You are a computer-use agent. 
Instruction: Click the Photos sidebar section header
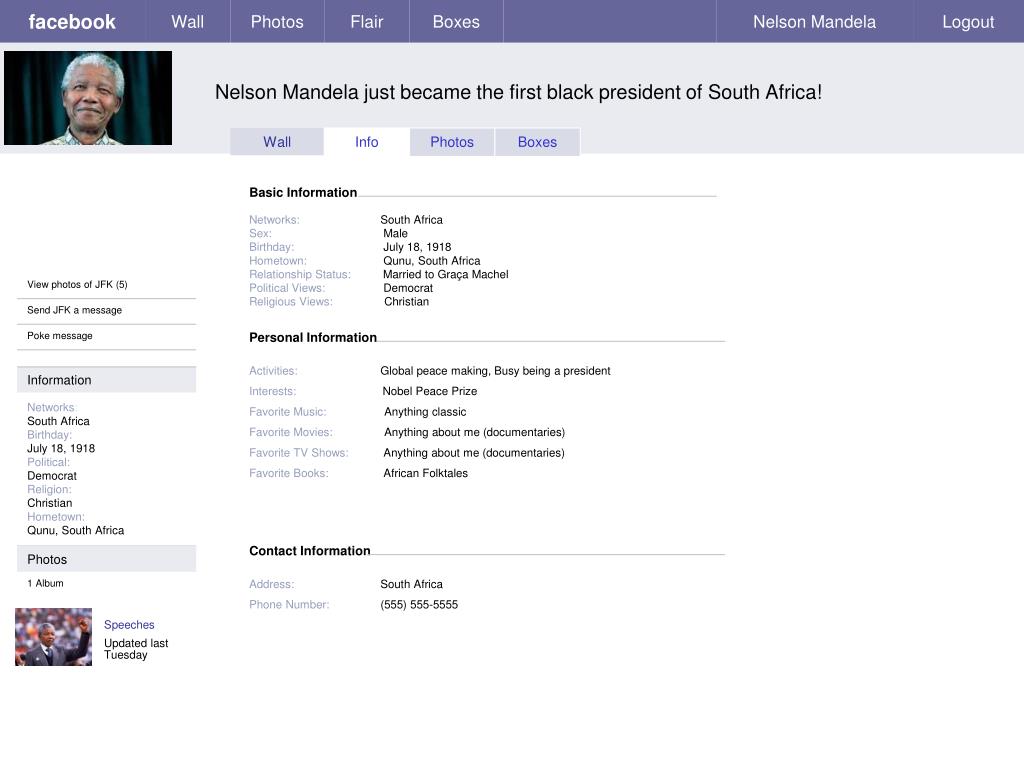[106, 559]
